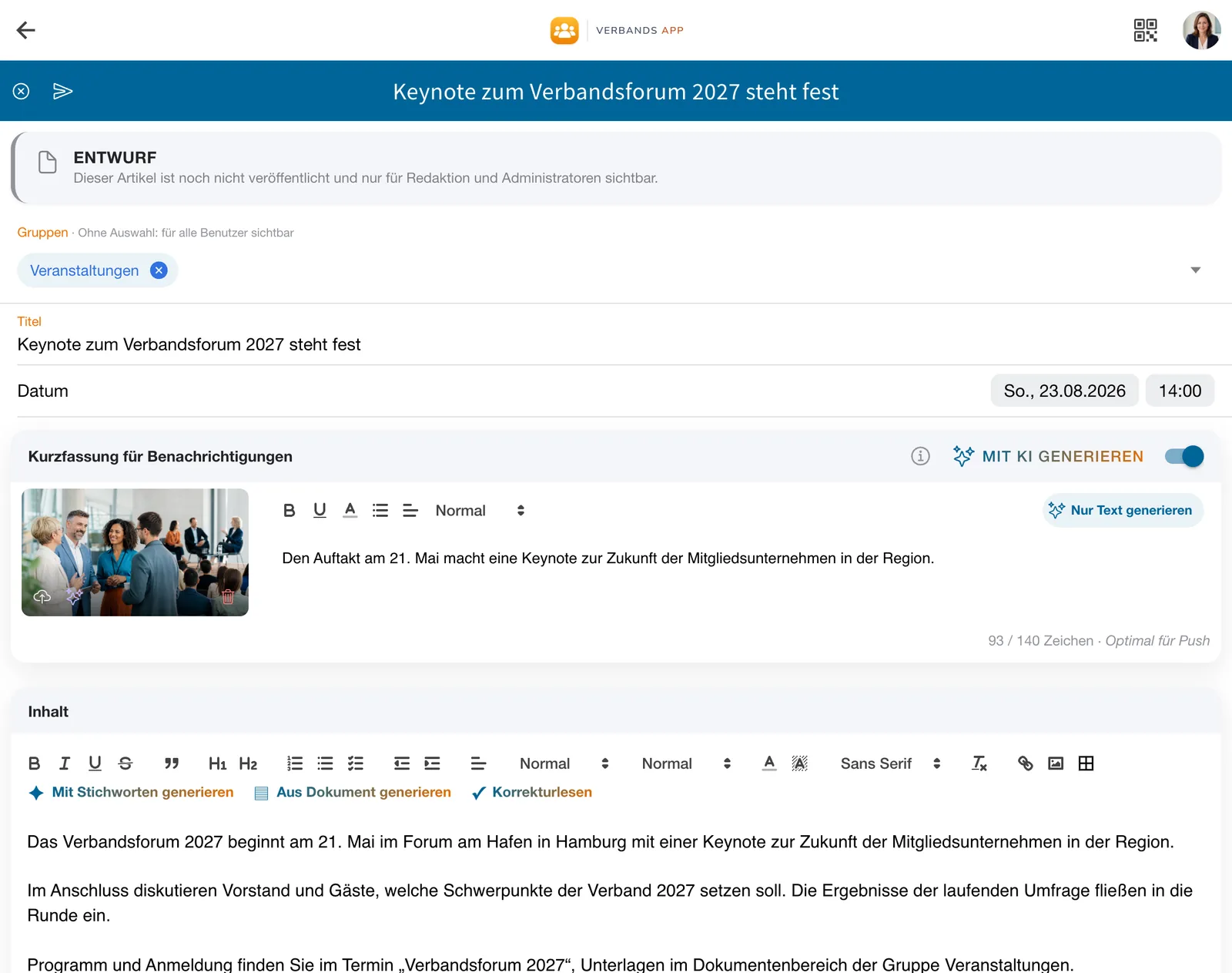Insert numbered list in Inhalt
This screenshot has width=1232, height=973.
pos(295,763)
